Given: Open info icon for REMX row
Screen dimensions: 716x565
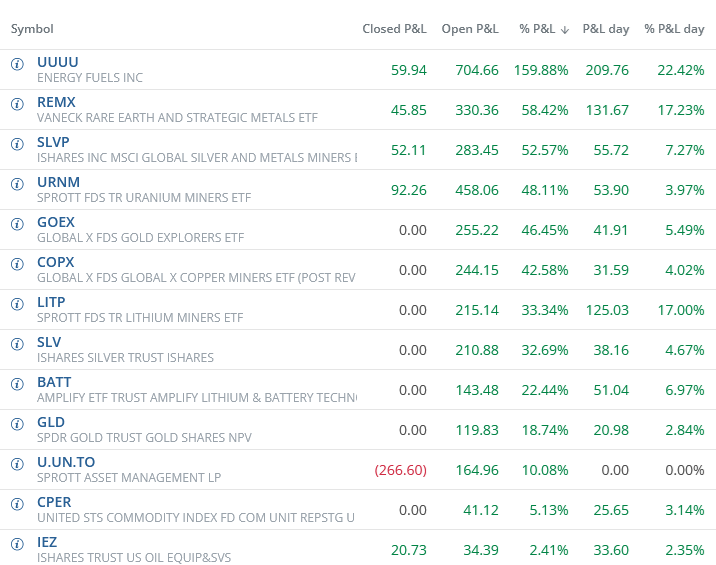Looking at the screenshot, I should pos(17,104).
